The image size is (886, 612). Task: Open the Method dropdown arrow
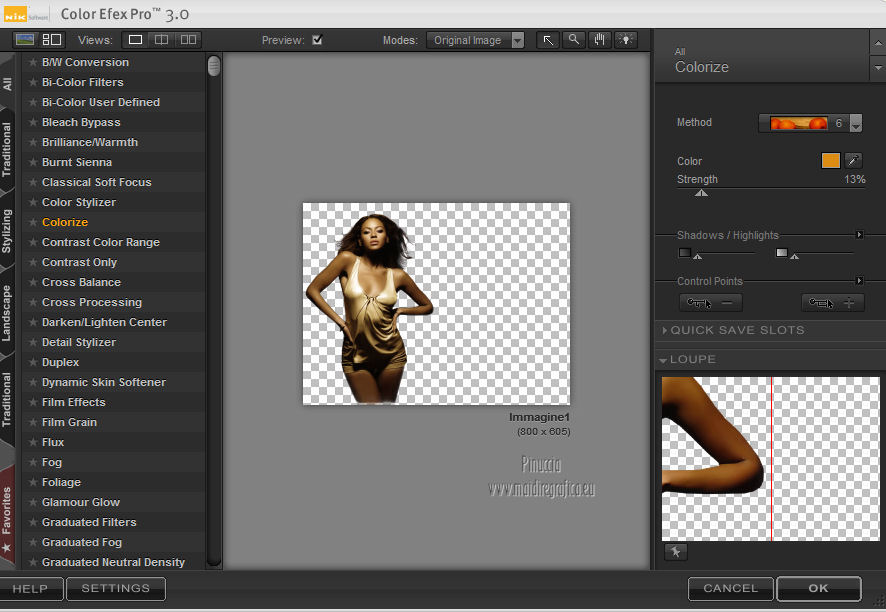[855, 124]
